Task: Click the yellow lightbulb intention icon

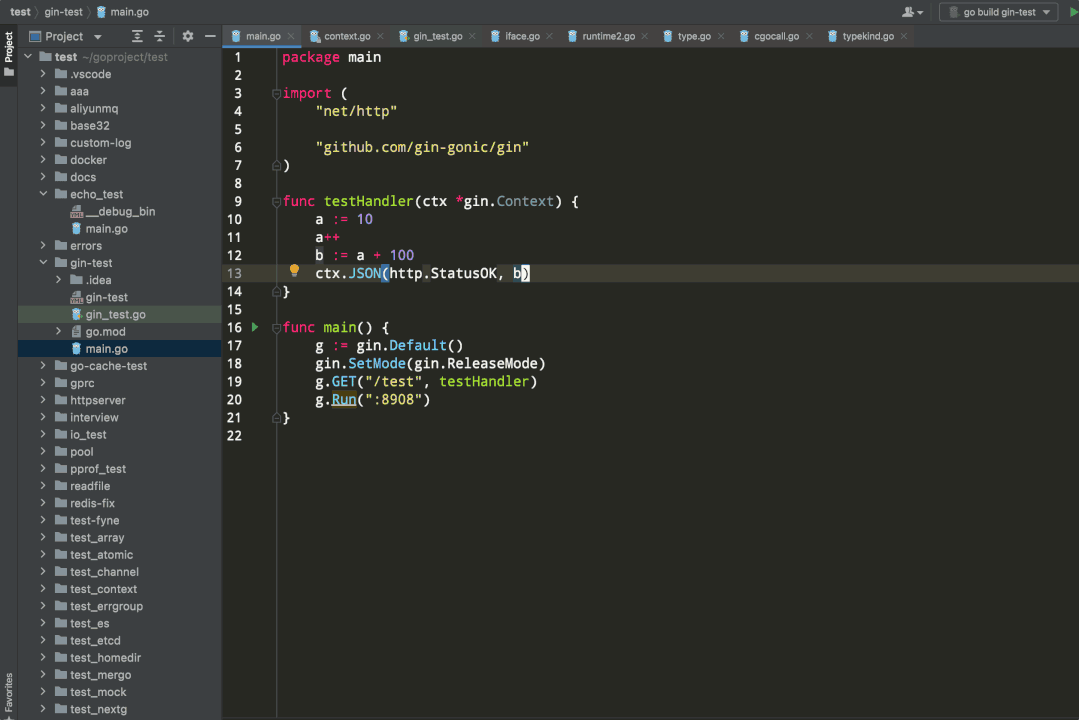Action: coord(295,271)
